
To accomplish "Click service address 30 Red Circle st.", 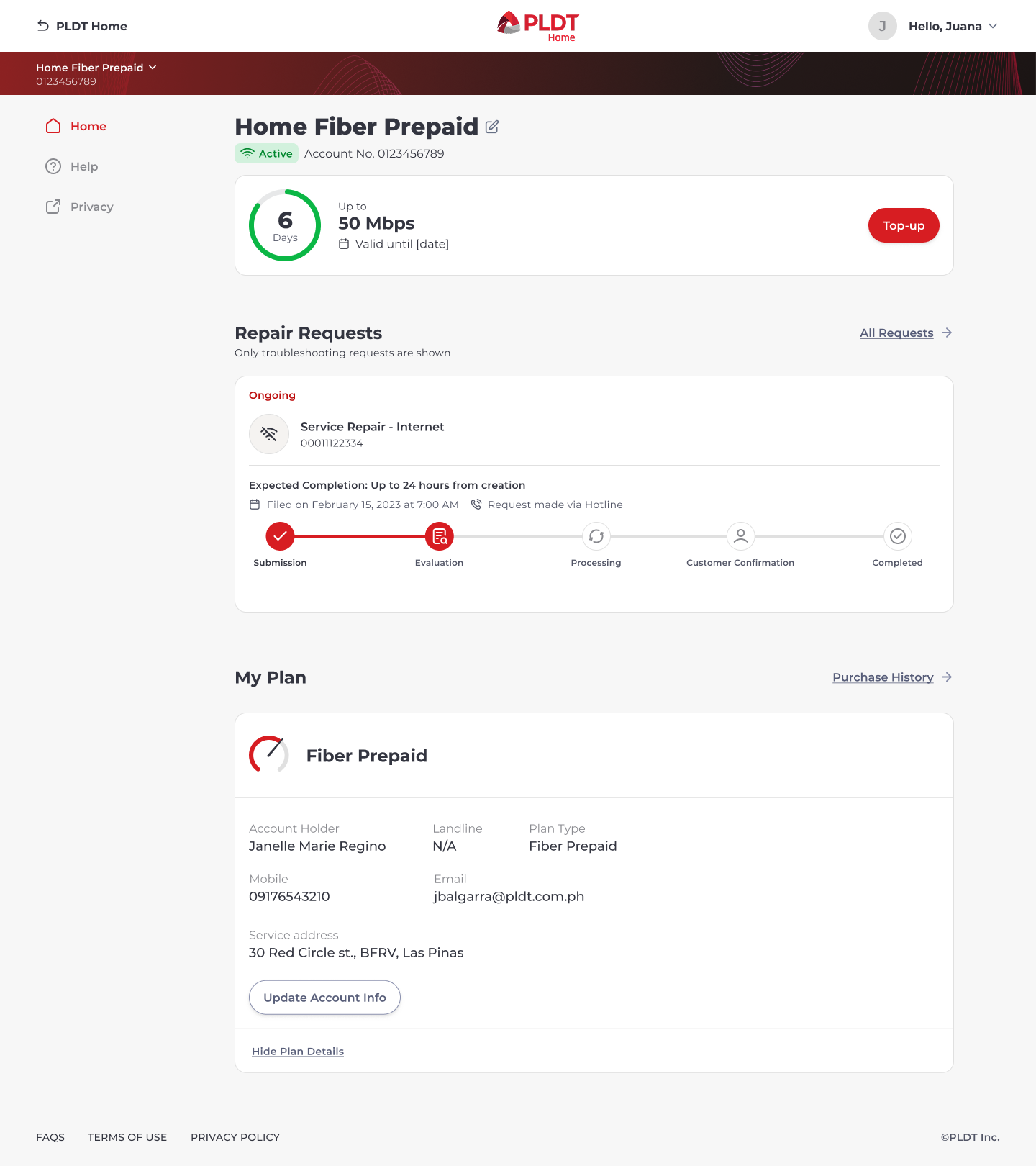I will coord(356,953).
